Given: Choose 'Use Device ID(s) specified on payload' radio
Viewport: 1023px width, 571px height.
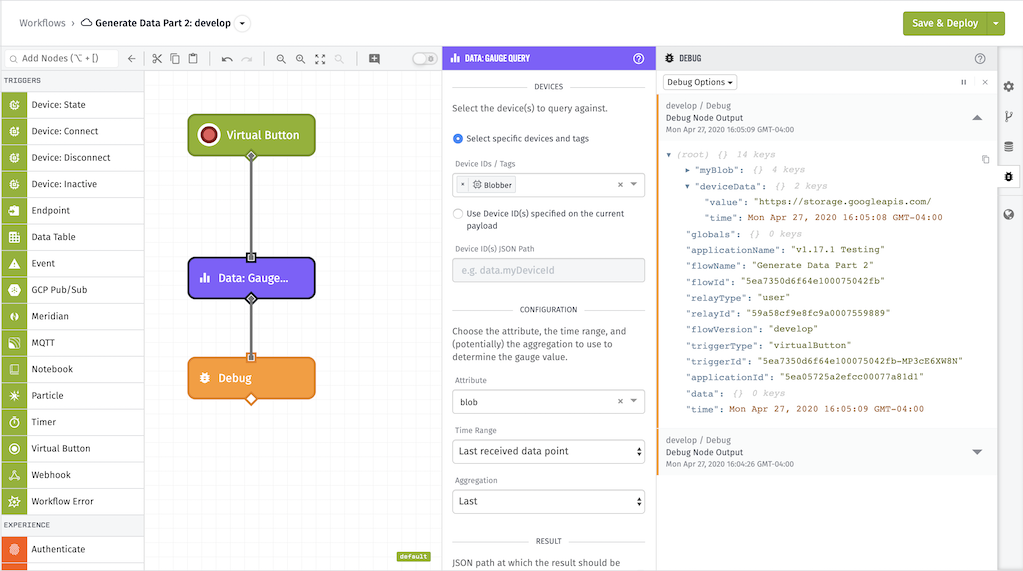Looking at the screenshot, I should click(458, 213).
